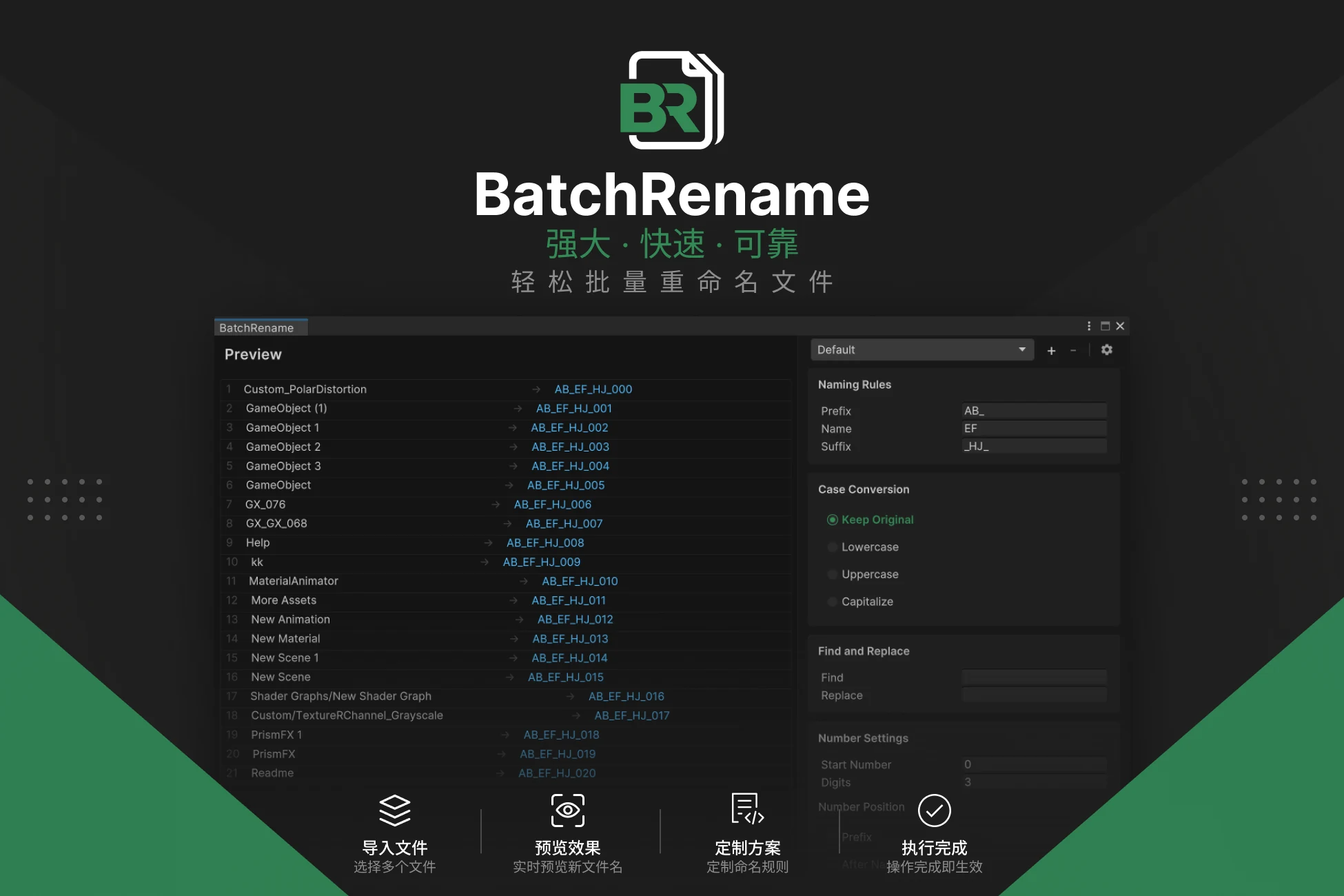Image resolution: width=1344 pixels, height=896 pixels.
Task: Select the Keep Original radio option
Action: click(x=833, y=520)
